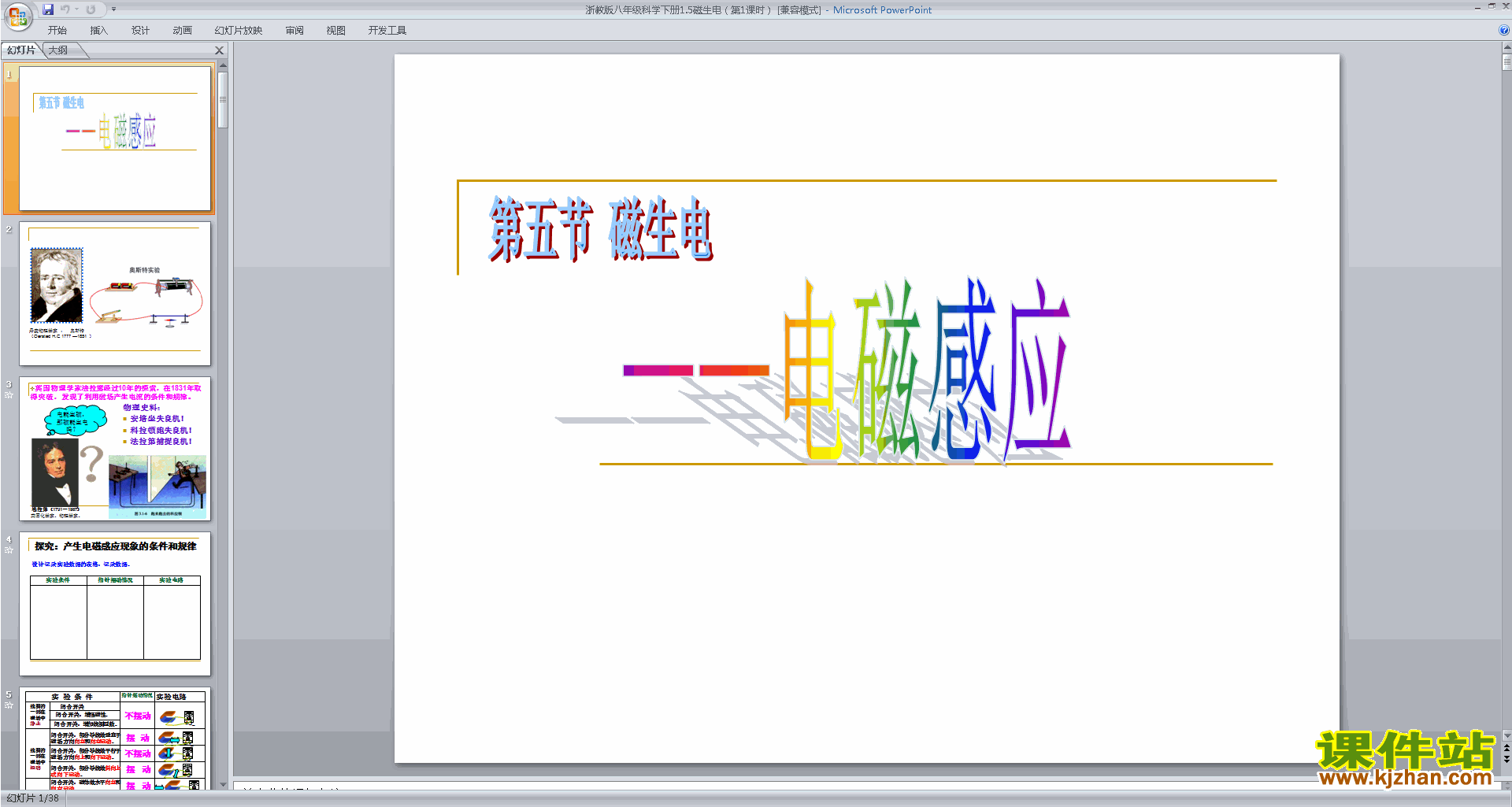This screenshot has width=1512, height=807.
Task: Open the 开发工具 ribbon tab
Action: (387, 31)
